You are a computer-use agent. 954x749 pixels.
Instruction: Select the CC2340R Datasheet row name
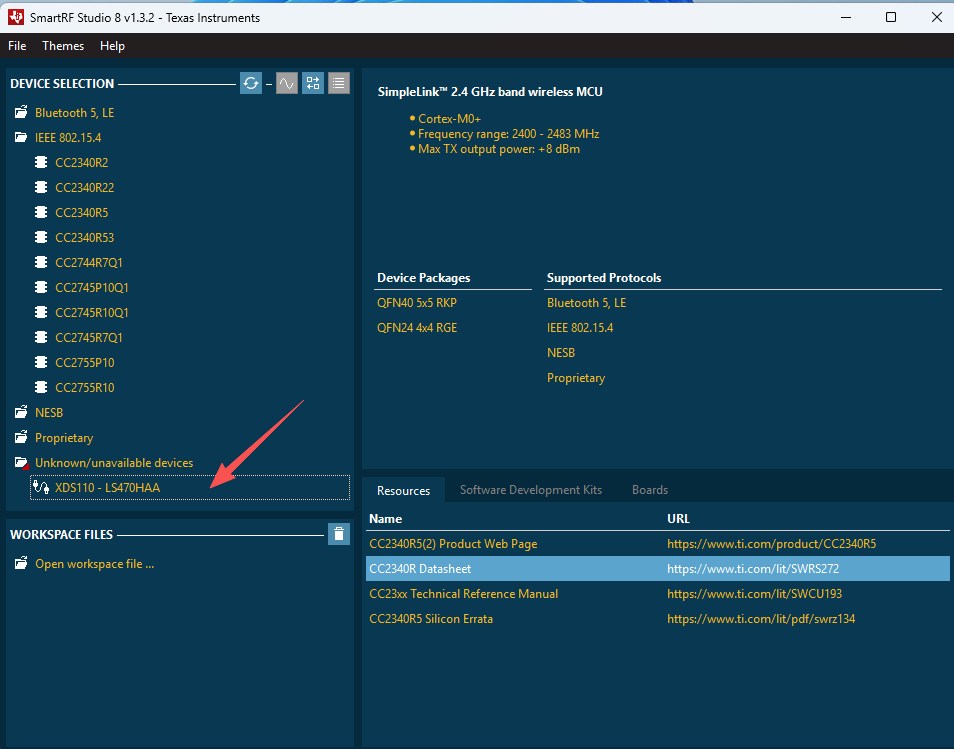420,568
